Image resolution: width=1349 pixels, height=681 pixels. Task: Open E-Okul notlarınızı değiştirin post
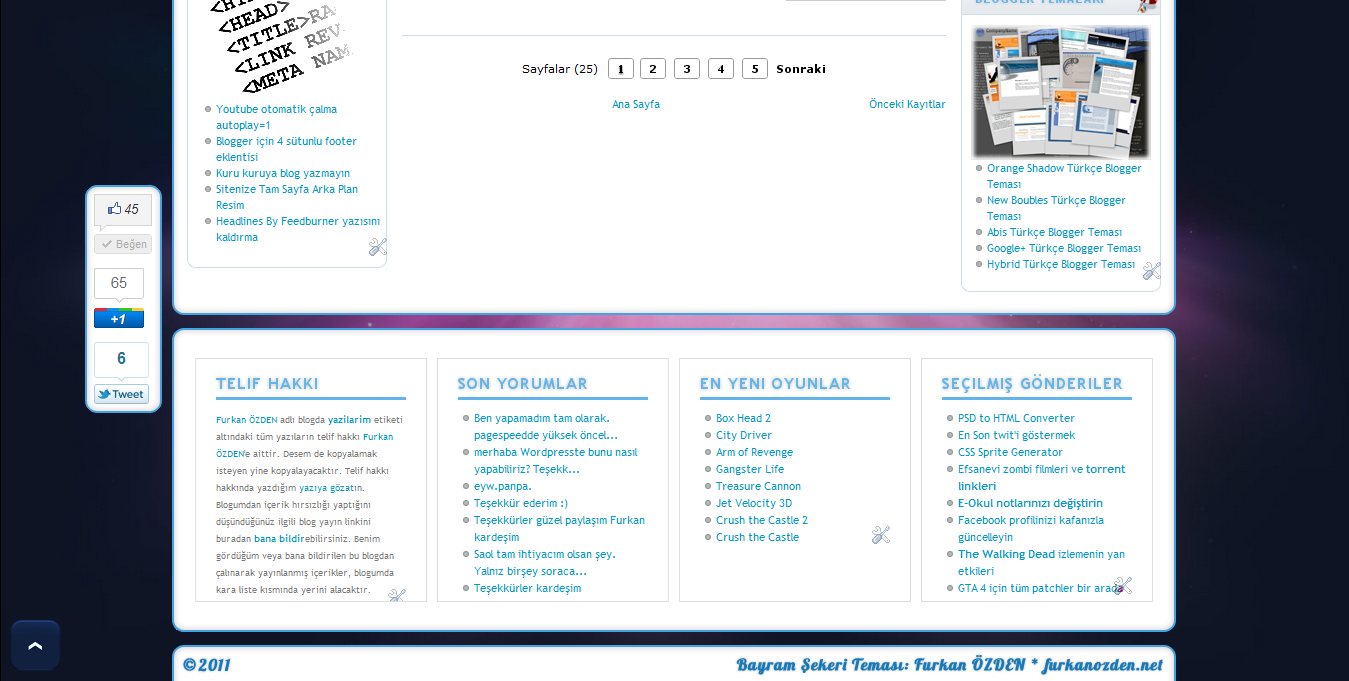click(1030, 503)
